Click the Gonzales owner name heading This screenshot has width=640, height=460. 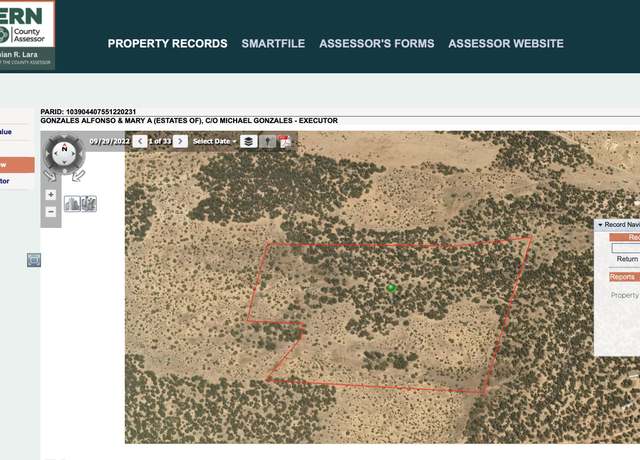pos(189,121)
